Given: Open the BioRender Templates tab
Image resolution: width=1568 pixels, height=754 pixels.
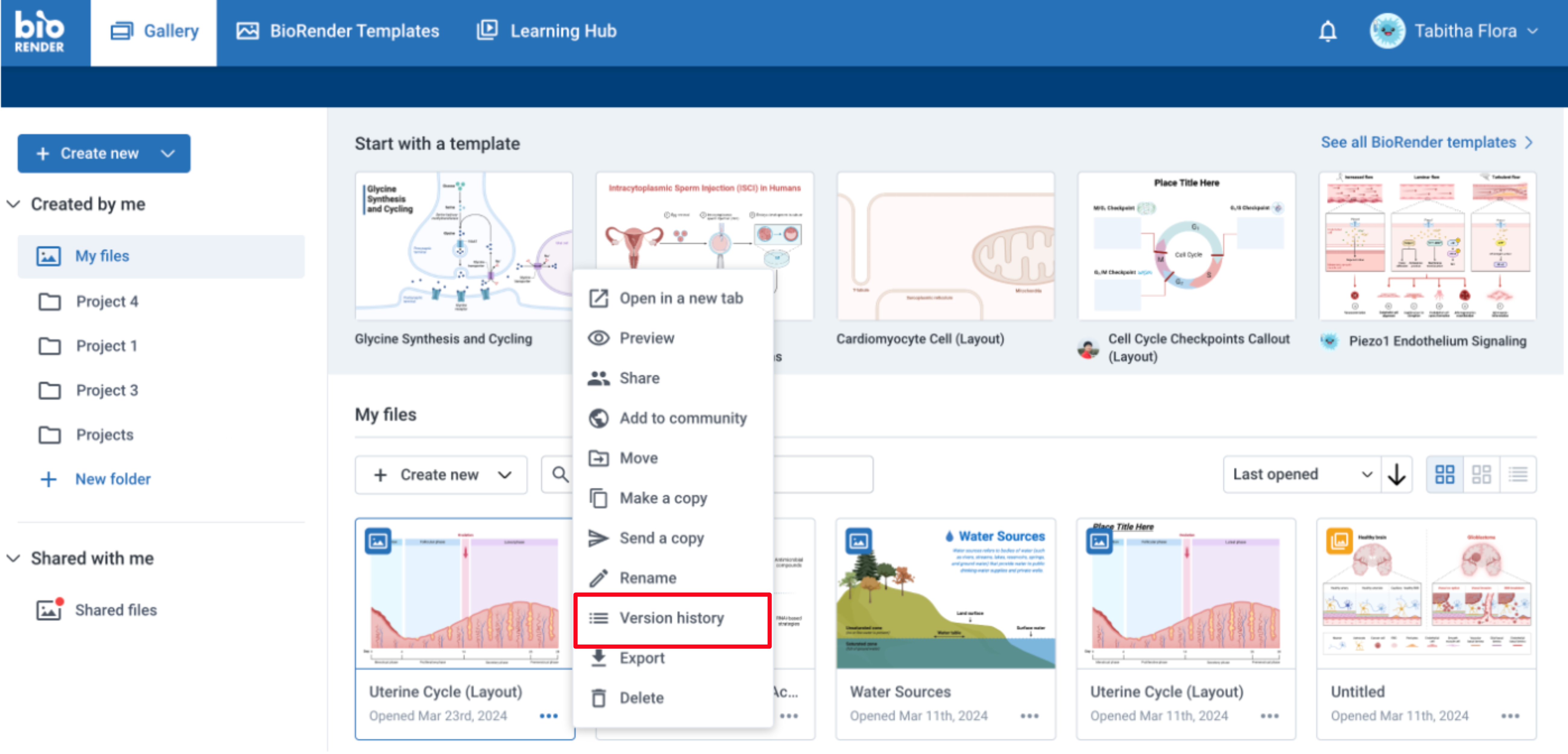Looking at the screenshot, I should pyautogui.click(x=338, y=31).
